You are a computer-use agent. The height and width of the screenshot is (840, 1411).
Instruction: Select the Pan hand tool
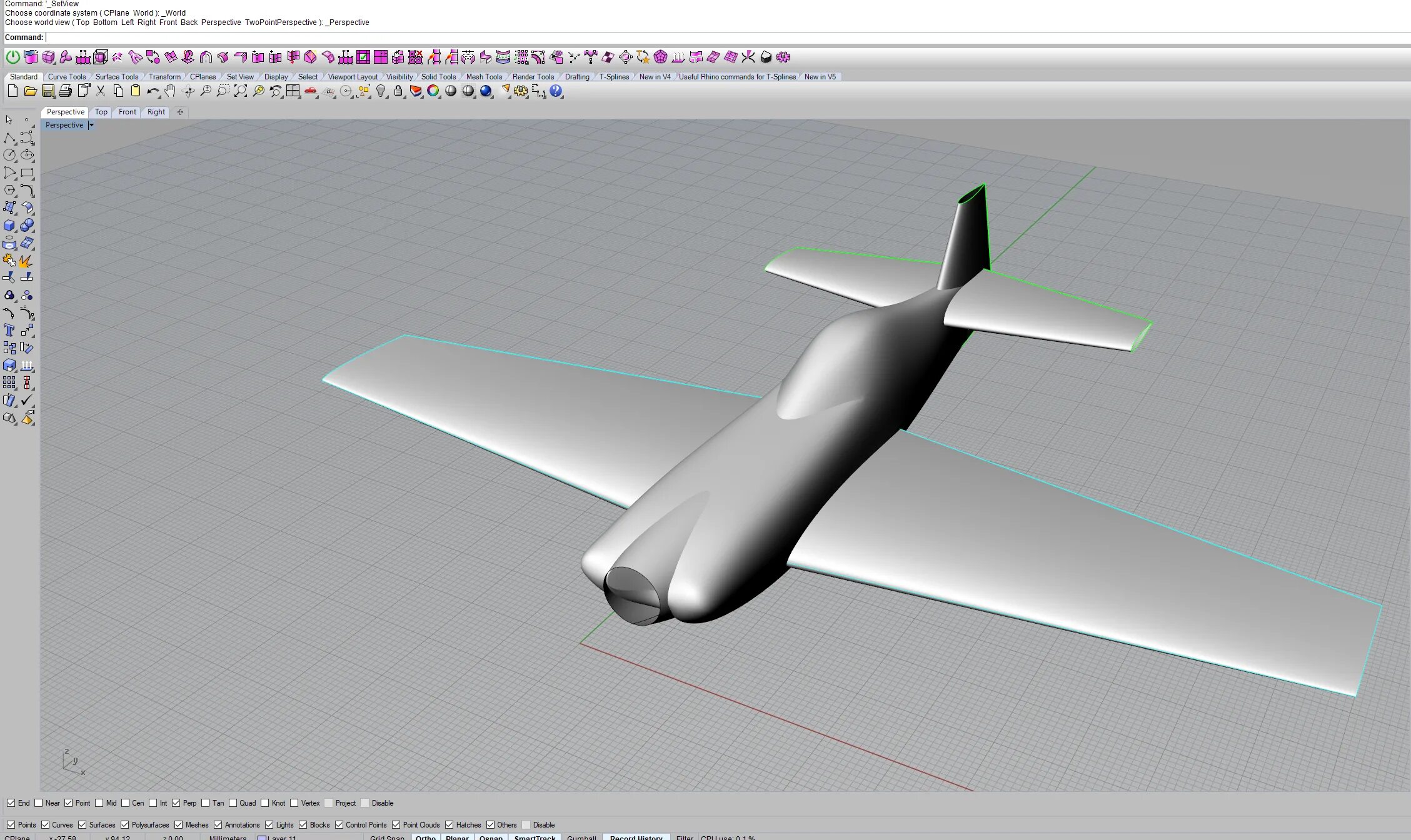170,91
